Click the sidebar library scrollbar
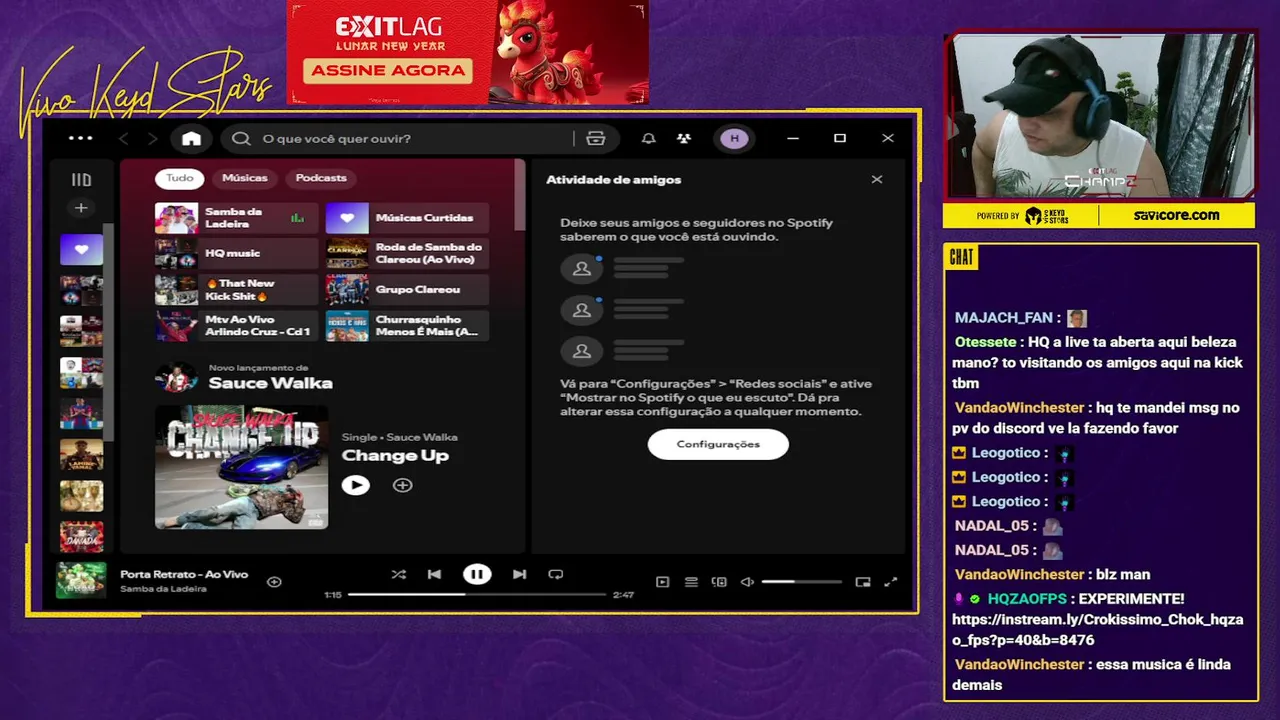 tap(110, 330)
